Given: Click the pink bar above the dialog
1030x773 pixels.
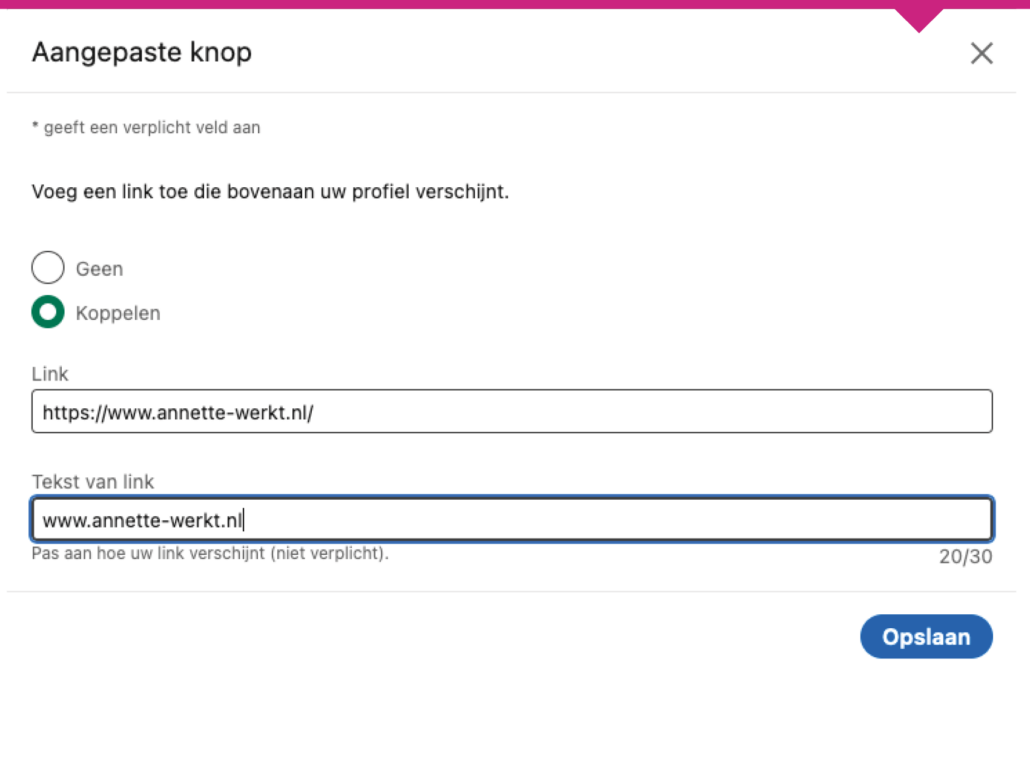Looking at the screenshot, I should (x=450, y=4).
